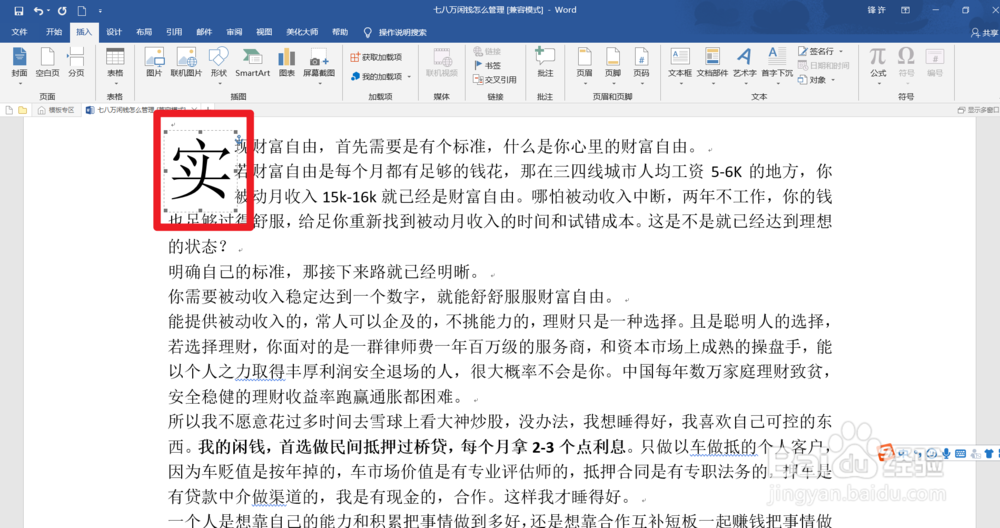Insert a cover page with 封面
Viewport: 1000px width, 528px height.
point(20,64)
